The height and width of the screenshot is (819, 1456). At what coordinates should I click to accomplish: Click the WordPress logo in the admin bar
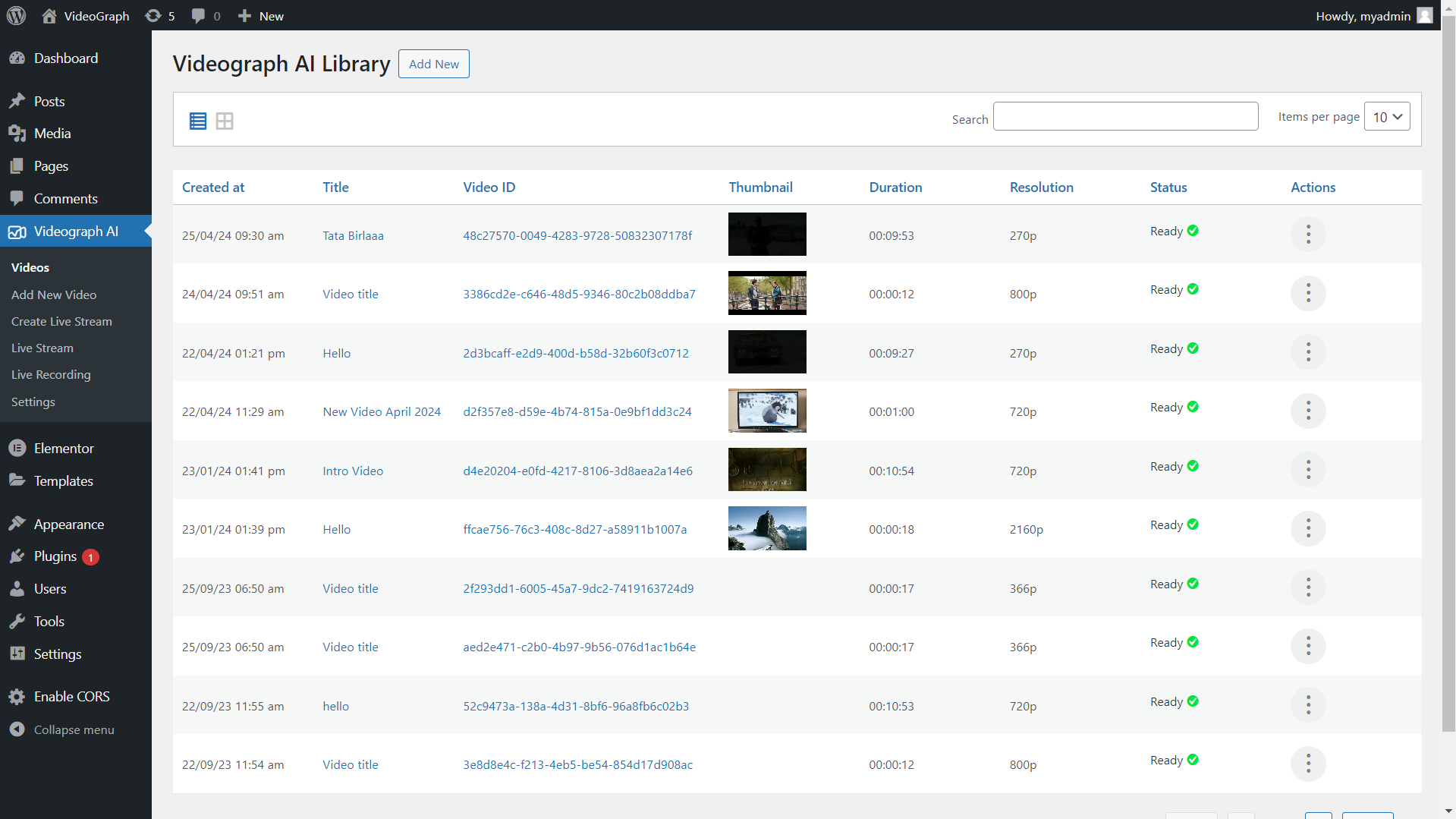16,15
